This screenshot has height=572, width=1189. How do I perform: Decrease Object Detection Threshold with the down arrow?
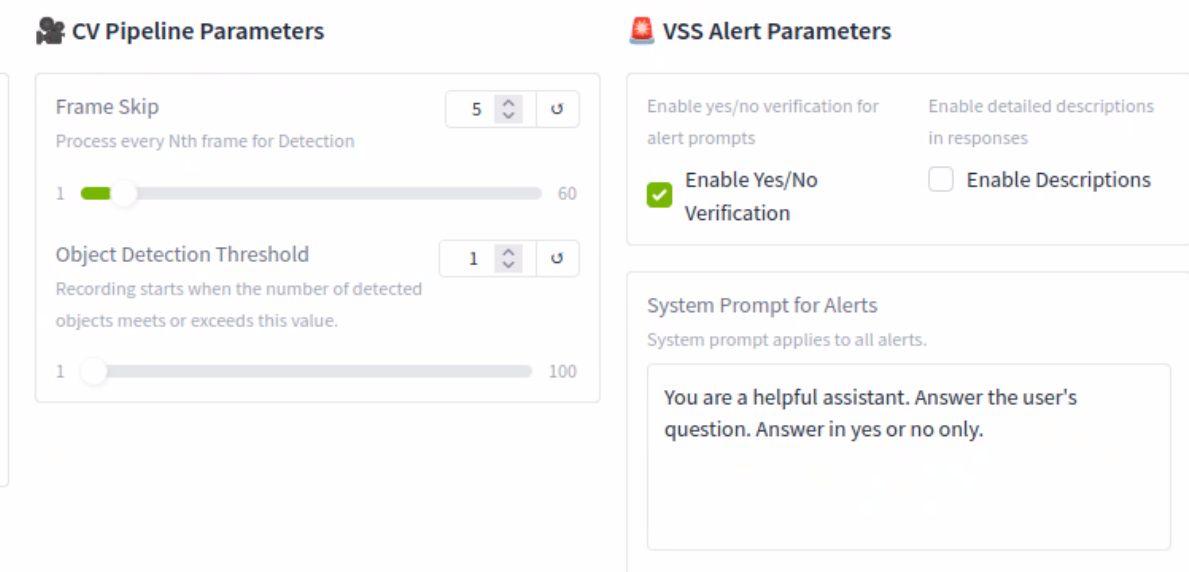(x=509, y=266)
